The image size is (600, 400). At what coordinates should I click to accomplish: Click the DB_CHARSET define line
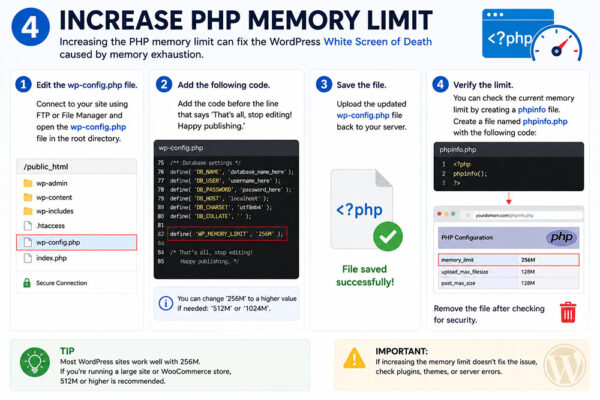tap(221, 207)
